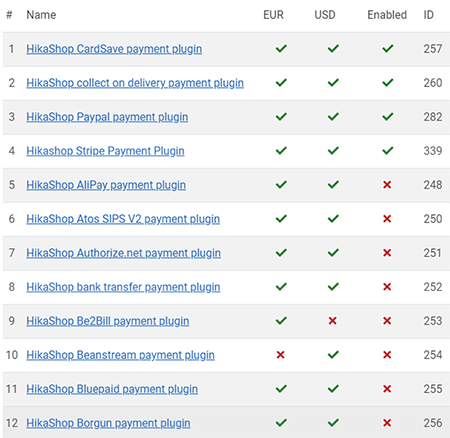Click red EUR cross for Beanstream plugin
This screenshot has width=450, height=438.
(x=281, y=355)
